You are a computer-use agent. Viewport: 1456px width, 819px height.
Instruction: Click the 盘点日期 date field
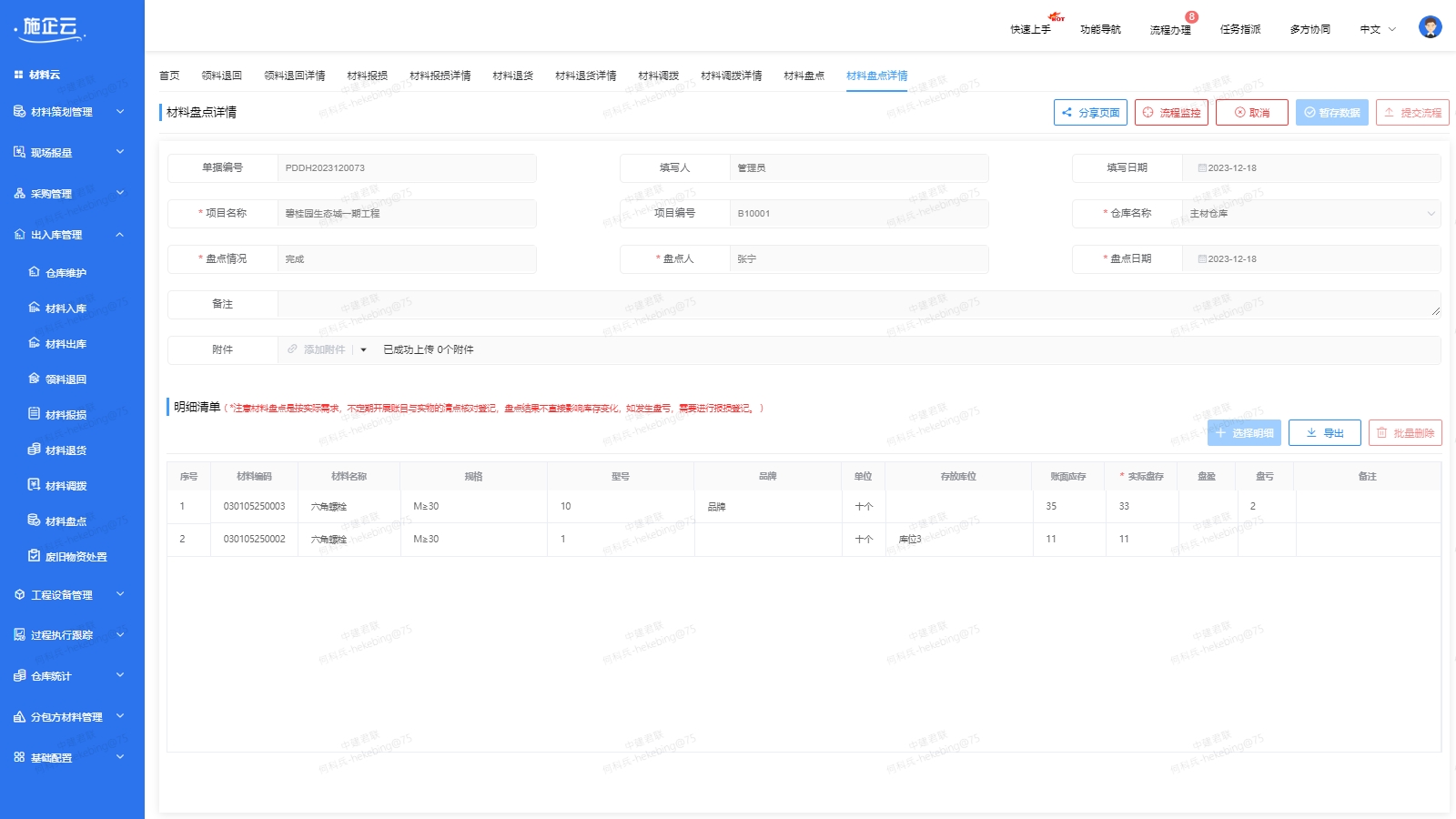point(1310,259)
